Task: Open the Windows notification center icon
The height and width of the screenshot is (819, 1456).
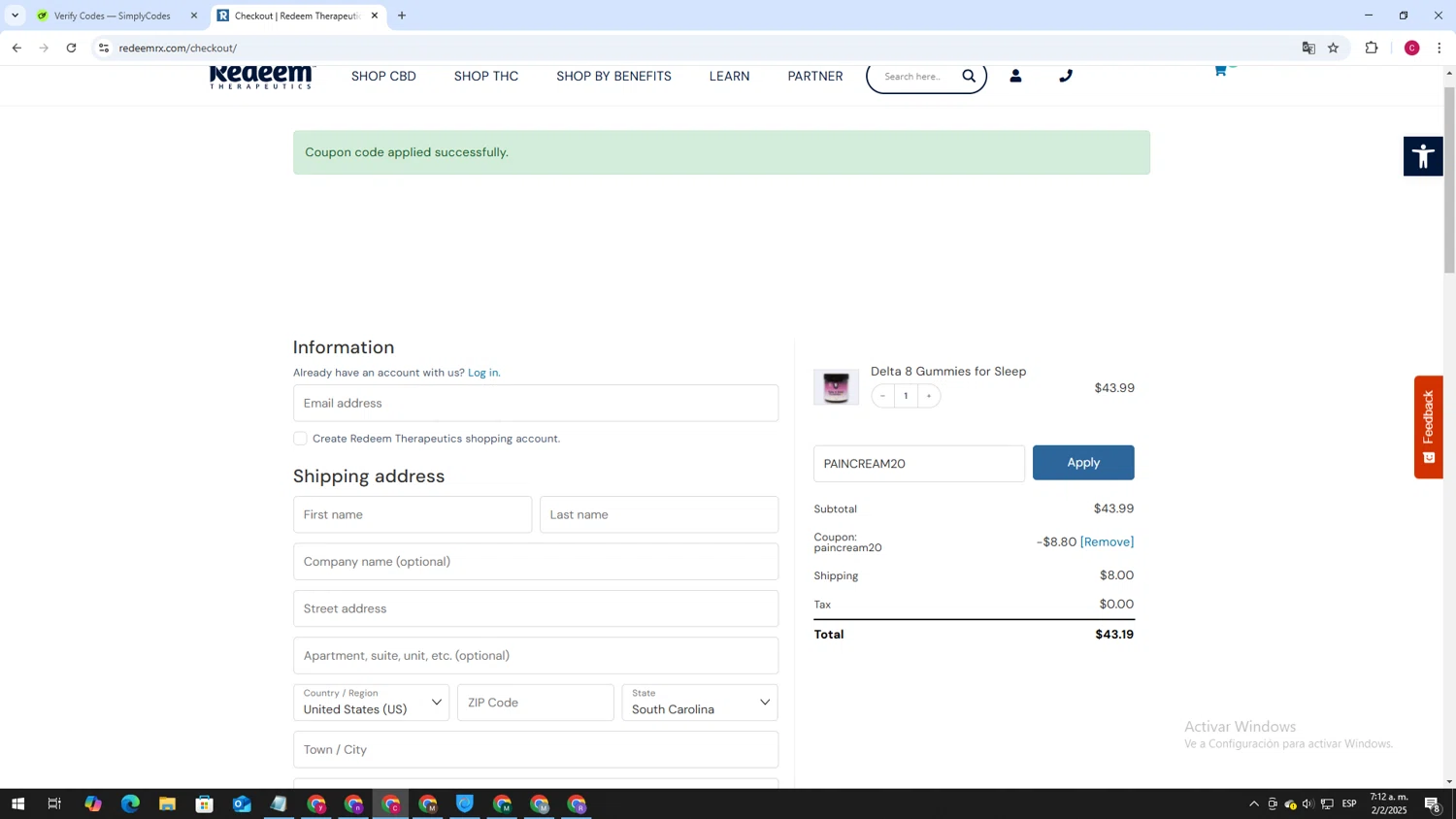Action: (1433, 803)
